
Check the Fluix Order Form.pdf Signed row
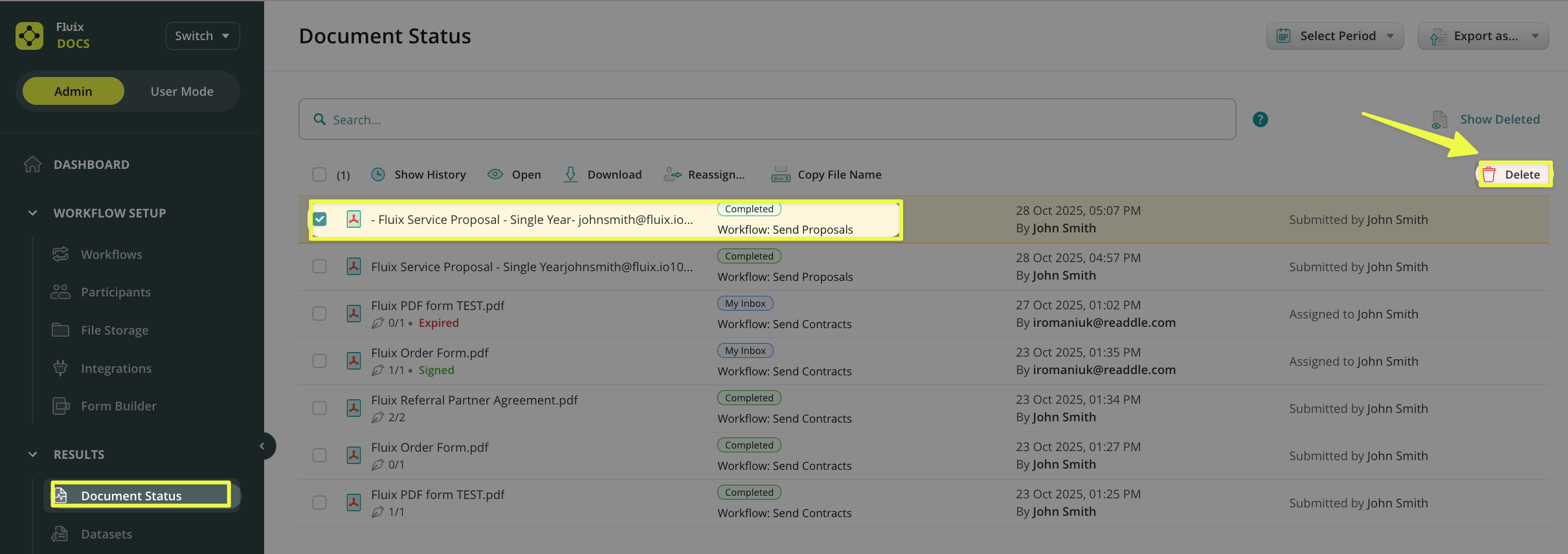click(319, 361)
